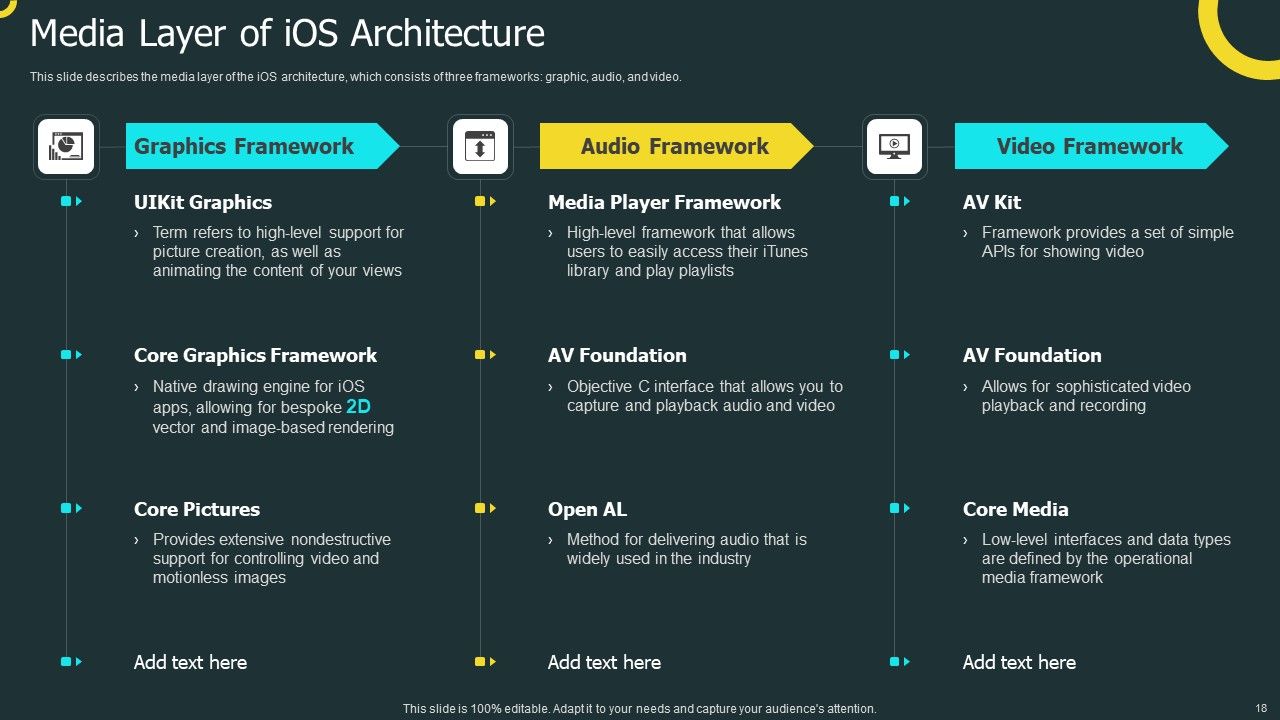Click the Native drawing engine description
The width and height of the screenshot is (1280, 720).
coord(273,407)
